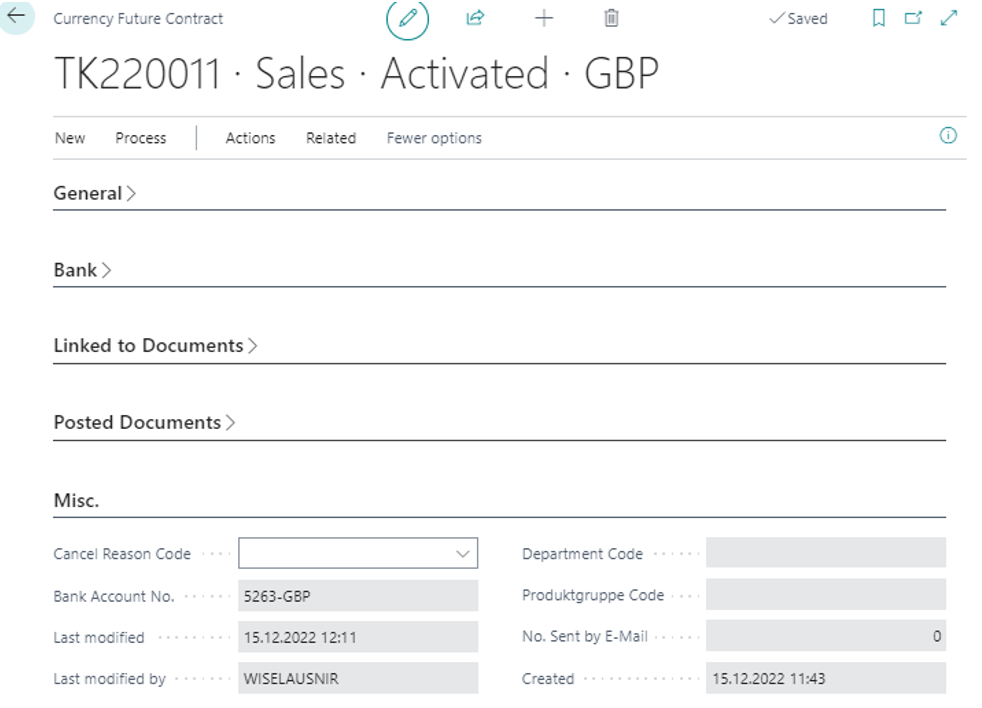Expand the General section
Screen dimensions: 982x708
click(88, 194)
